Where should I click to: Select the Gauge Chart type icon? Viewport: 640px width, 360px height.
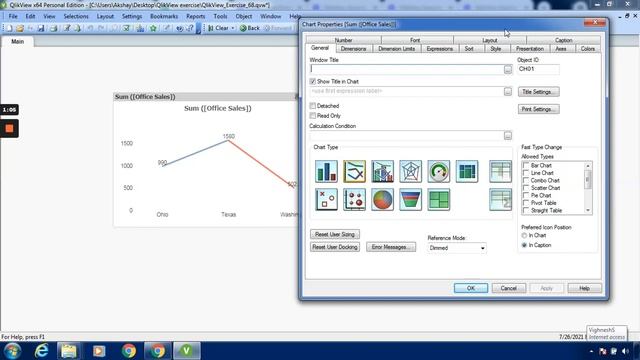(439, 171)
